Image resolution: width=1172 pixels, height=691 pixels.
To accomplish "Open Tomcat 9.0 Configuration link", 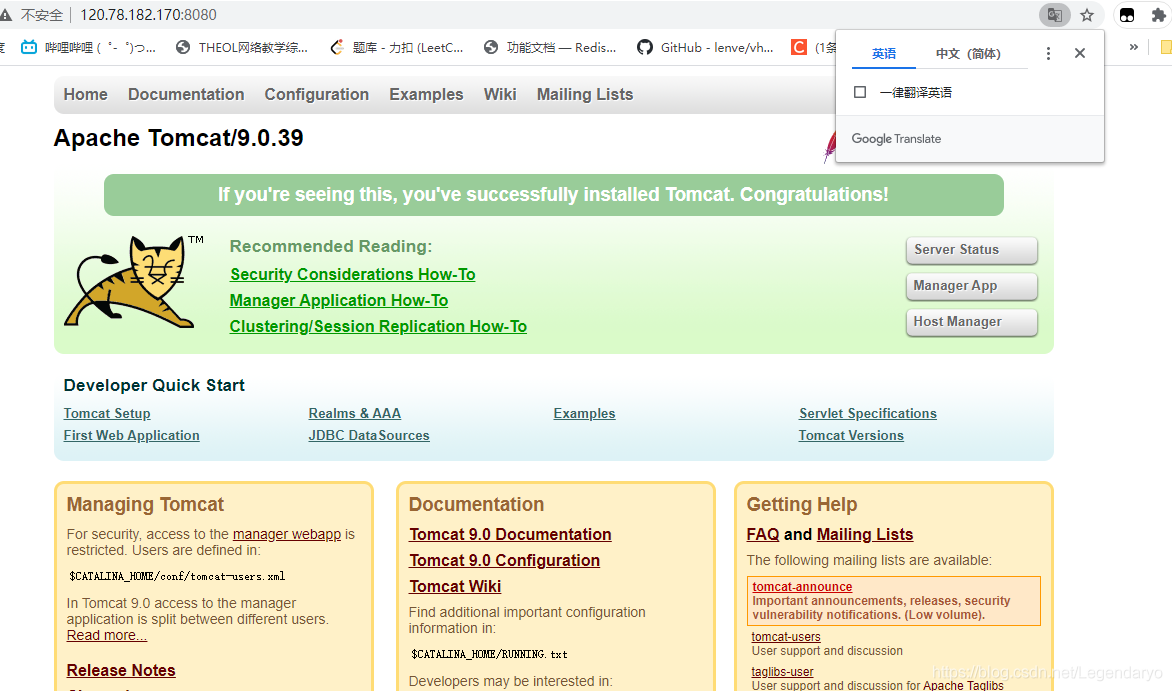I will (x=505, y=561).
